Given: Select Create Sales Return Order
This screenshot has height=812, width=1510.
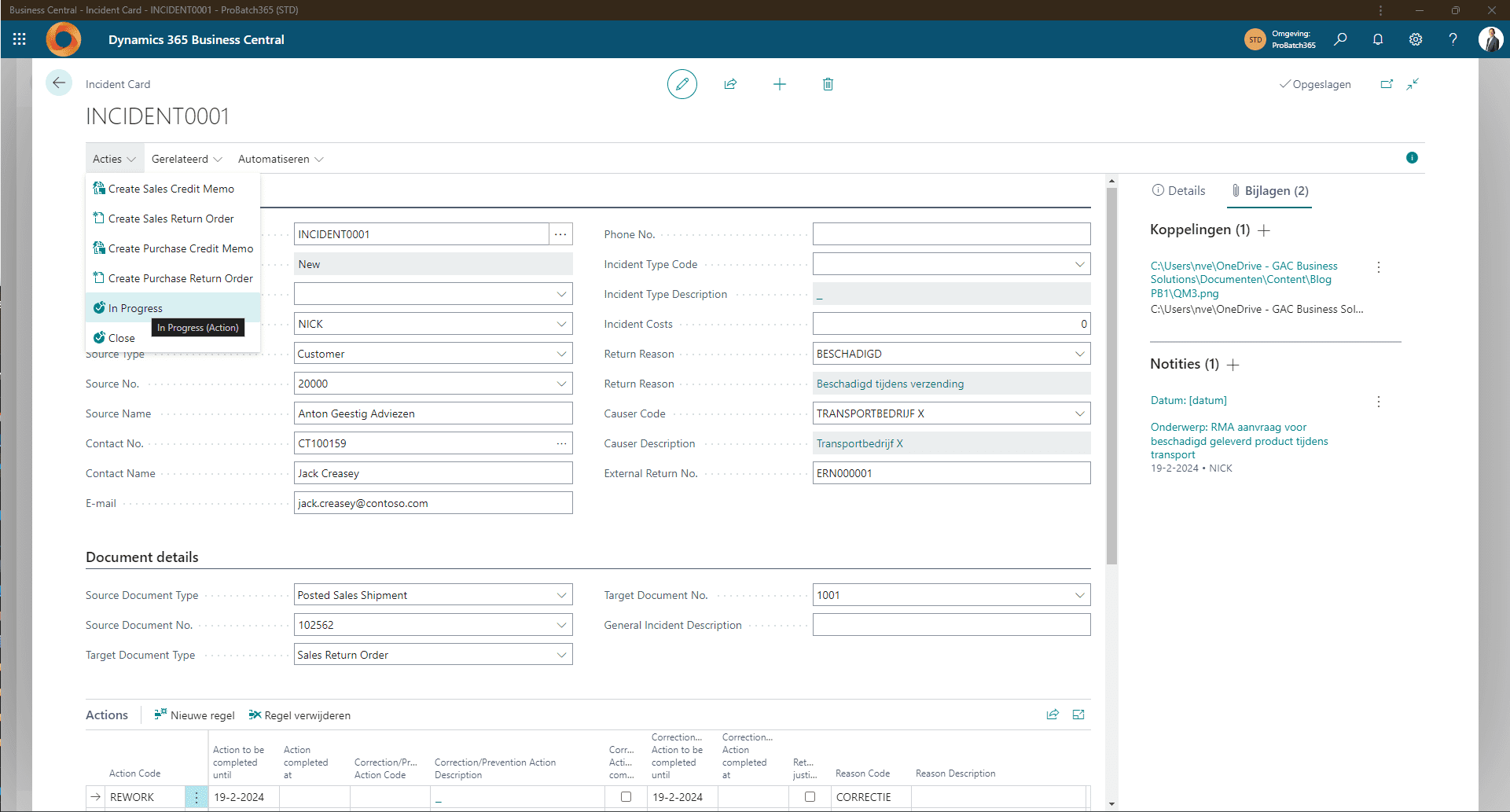Looking at the screenshot, I should click(x=173, y=219).
